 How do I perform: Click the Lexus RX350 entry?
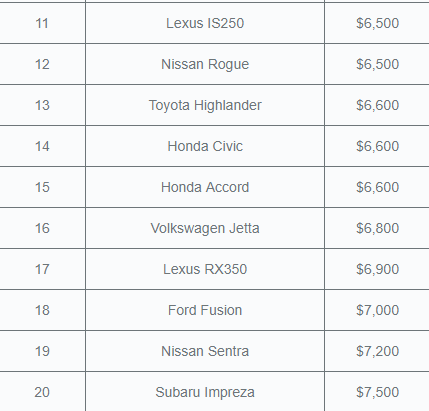(205, 269)
